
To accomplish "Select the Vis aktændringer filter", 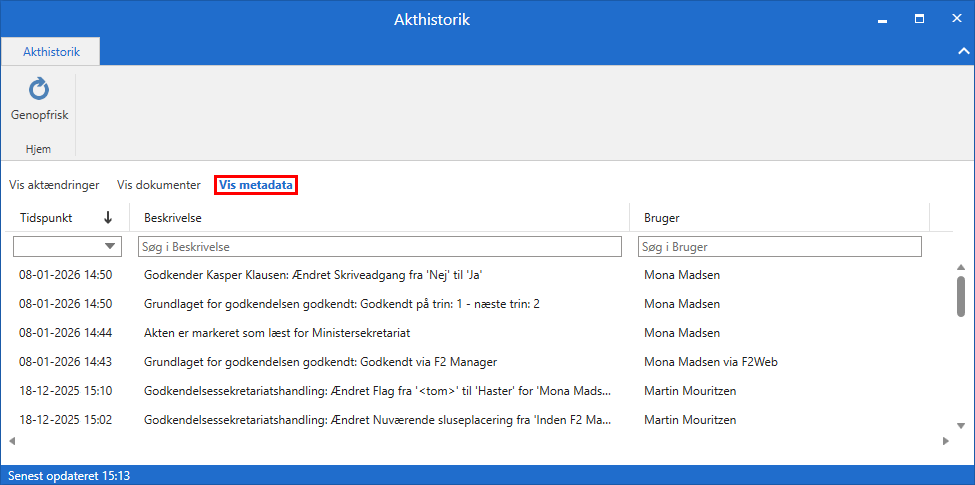I will [x=54, y=185].
